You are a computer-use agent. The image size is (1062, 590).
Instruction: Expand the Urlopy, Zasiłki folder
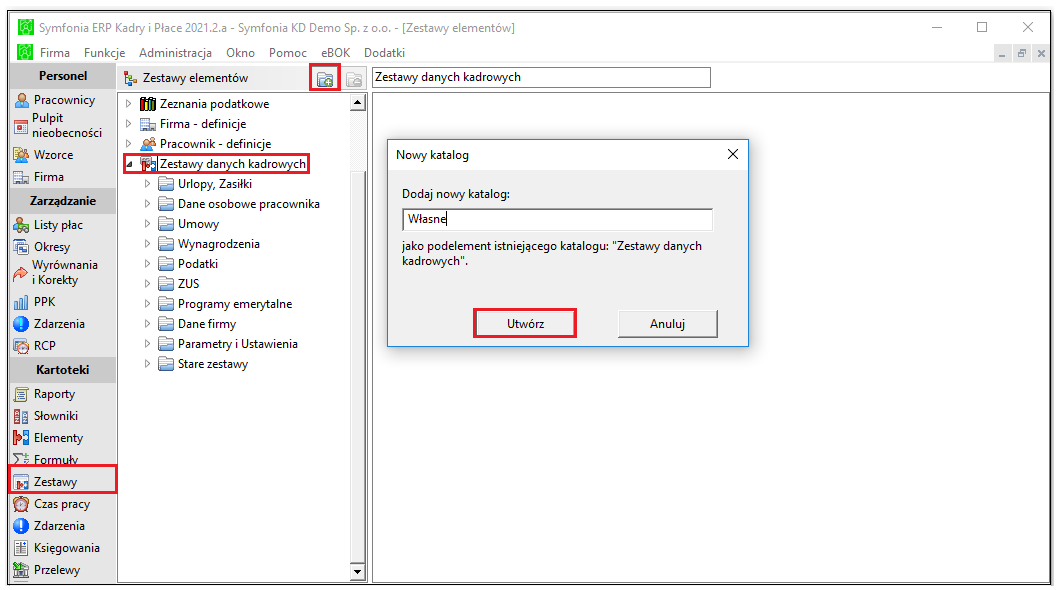coord(147,184)
